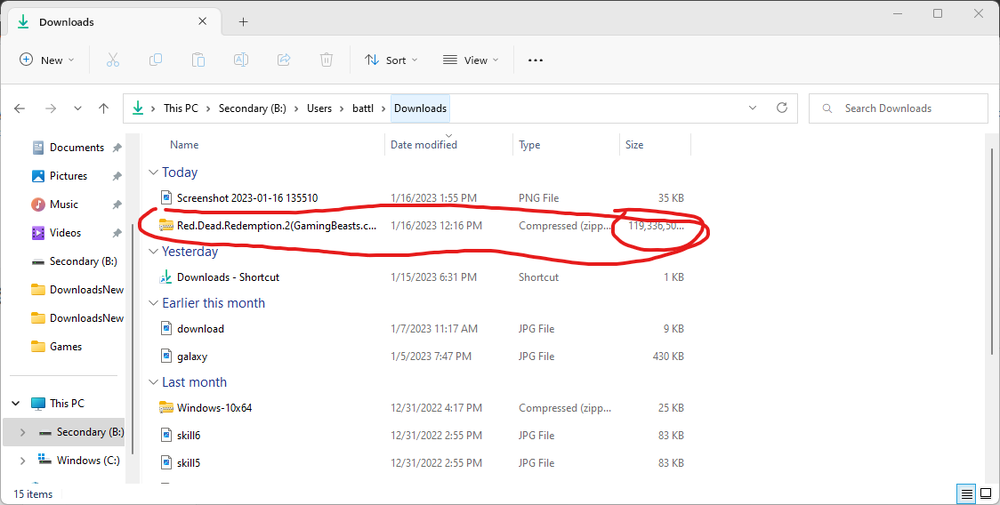Sort by Type column header
This screenshot has width=1000, height=505.
pos(529,145)
